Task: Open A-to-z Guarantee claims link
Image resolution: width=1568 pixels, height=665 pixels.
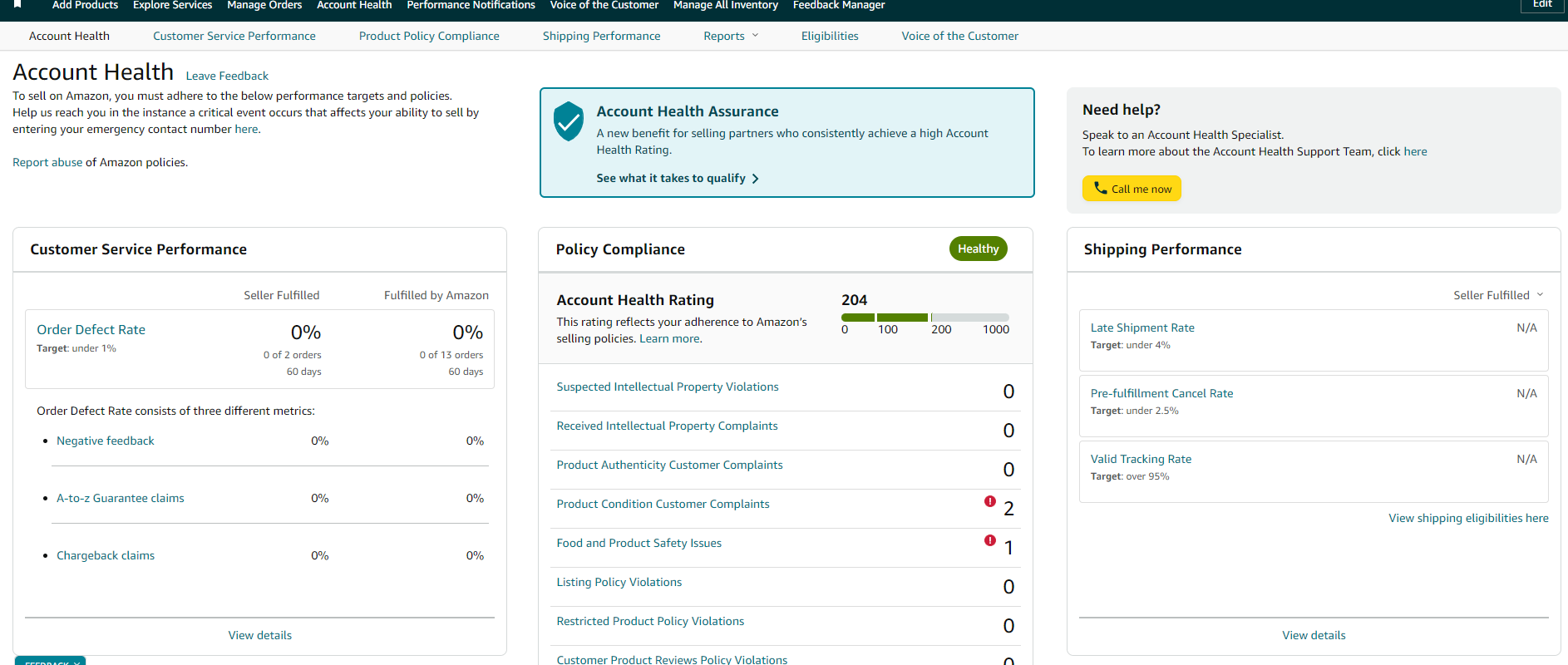Action: point(121,498)
